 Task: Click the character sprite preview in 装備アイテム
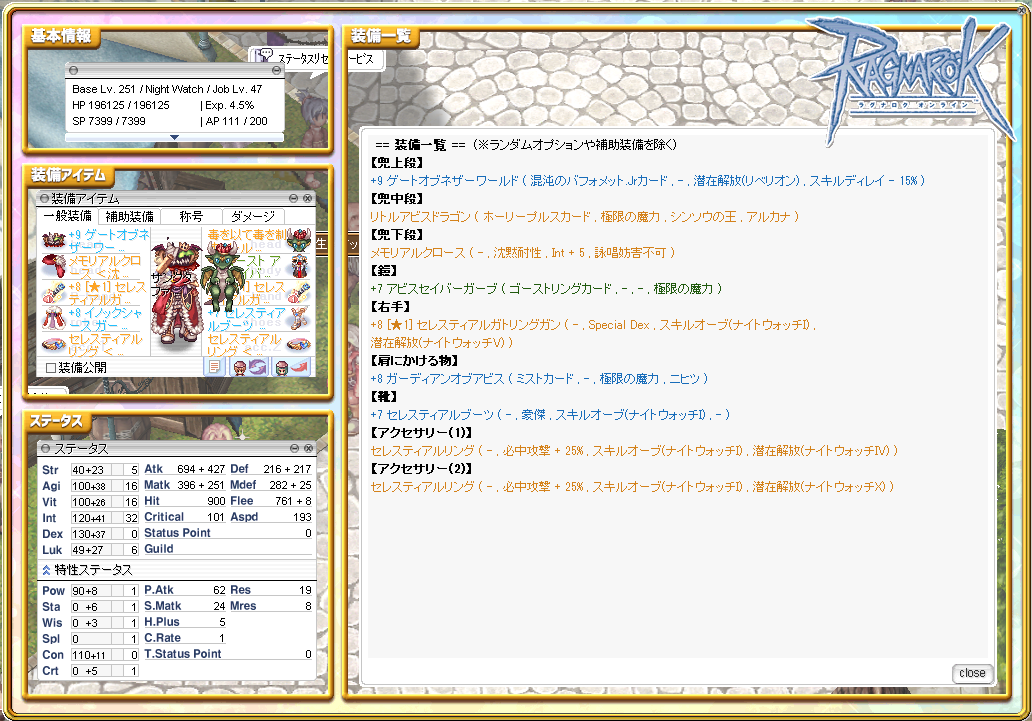click(x=175, y=292)
